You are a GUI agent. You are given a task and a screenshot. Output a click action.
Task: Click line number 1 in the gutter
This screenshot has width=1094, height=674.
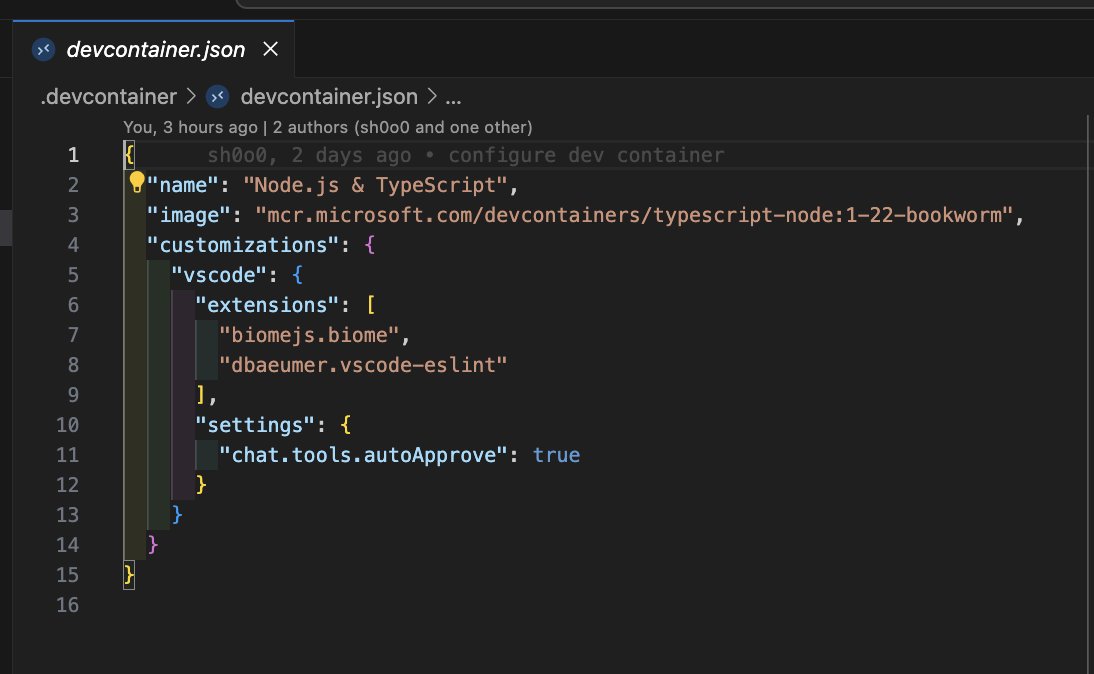73,155
